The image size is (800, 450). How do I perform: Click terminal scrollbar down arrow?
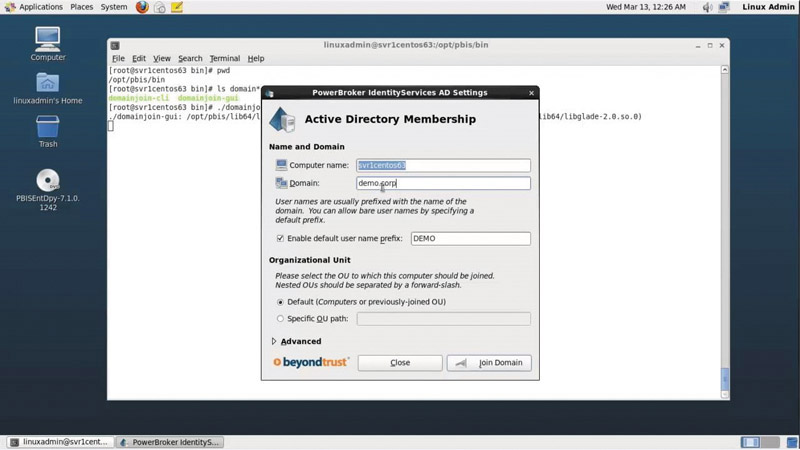click(x=724, y=394)
